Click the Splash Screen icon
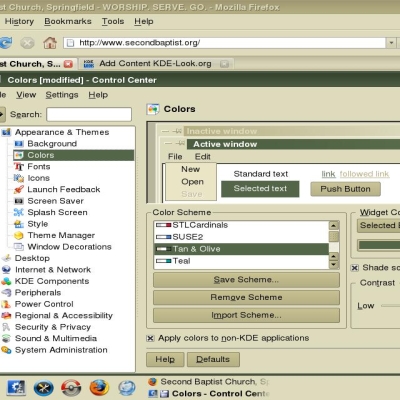Image resolution: width=400 pixels, height=400 pixels. point(19,212)
